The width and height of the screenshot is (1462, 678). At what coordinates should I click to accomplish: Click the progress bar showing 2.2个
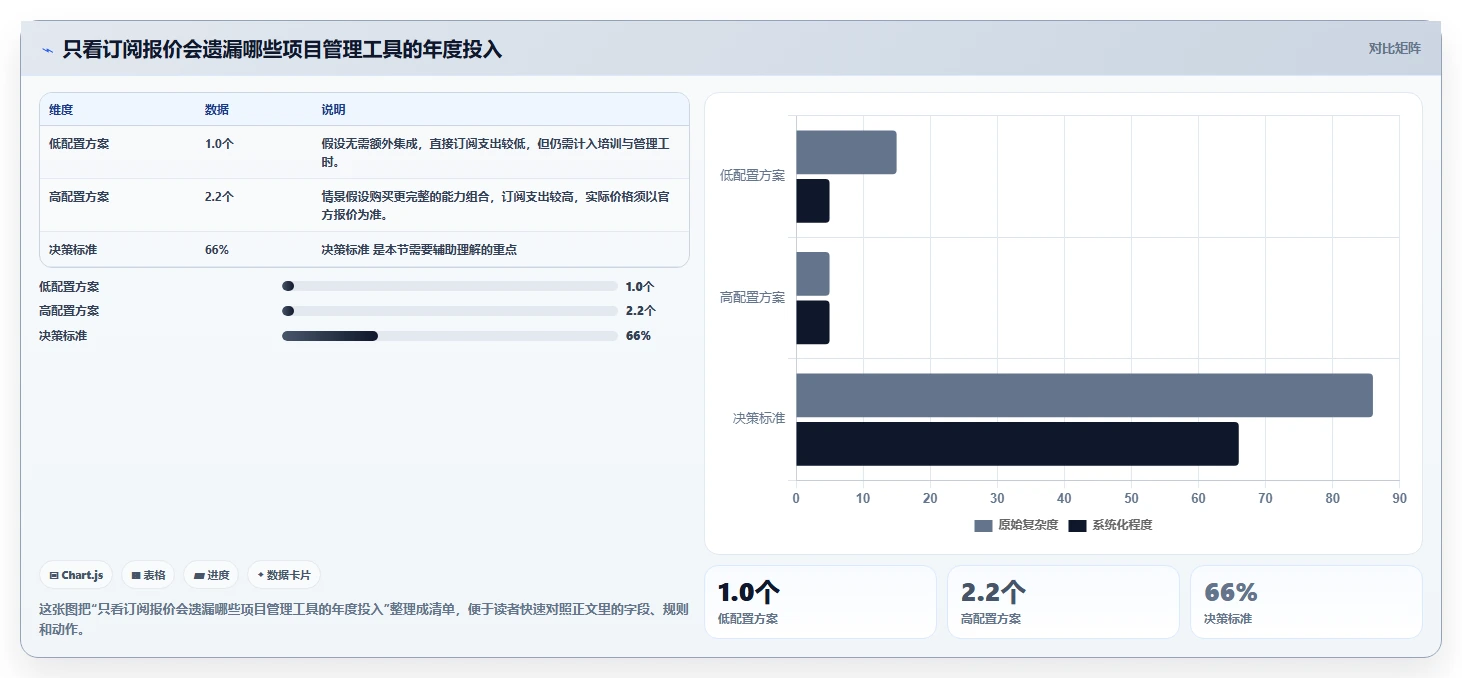[450, 311]
